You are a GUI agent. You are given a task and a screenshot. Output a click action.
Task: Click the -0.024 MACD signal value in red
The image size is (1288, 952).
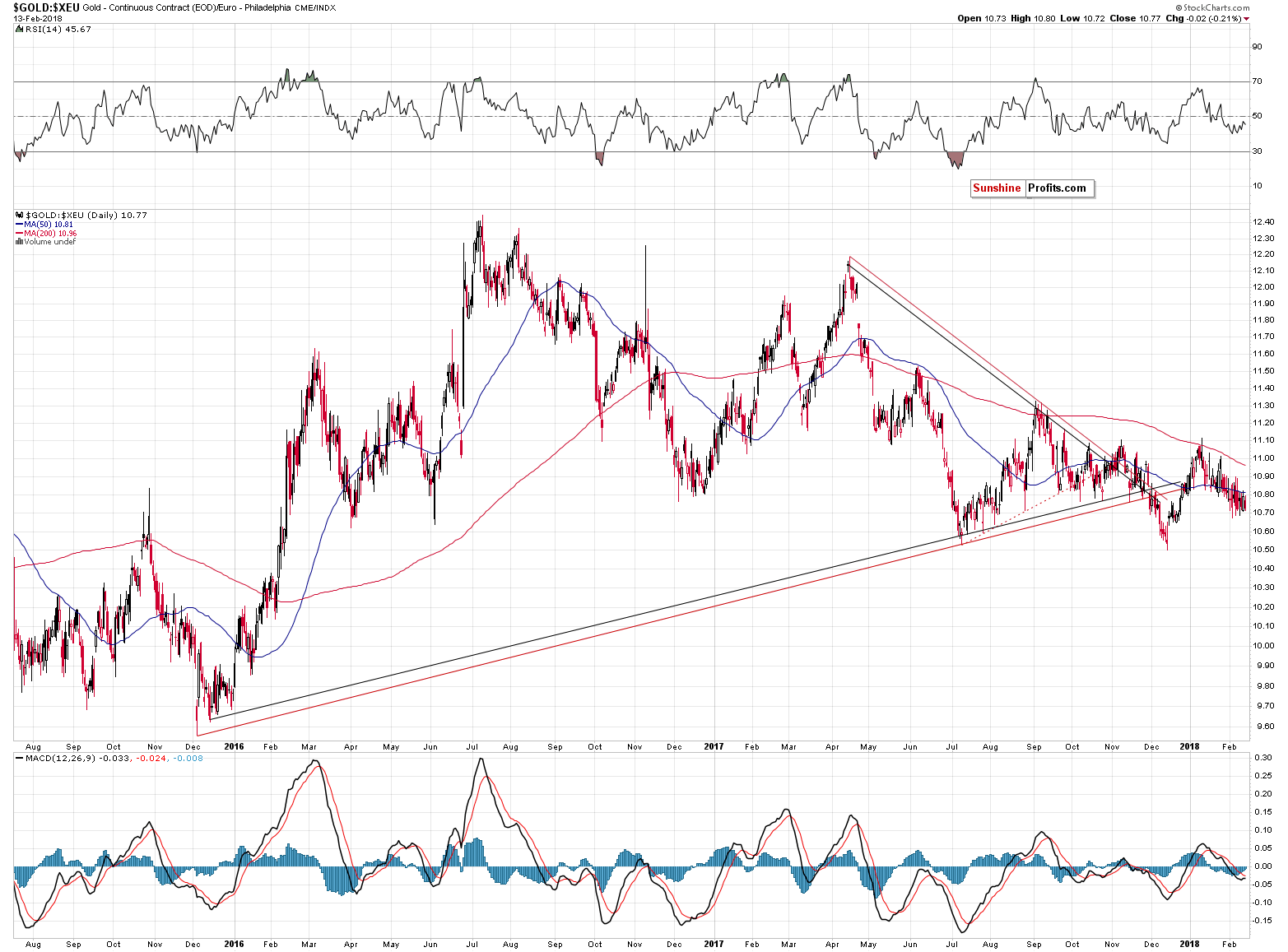click(x=150, y=758)
